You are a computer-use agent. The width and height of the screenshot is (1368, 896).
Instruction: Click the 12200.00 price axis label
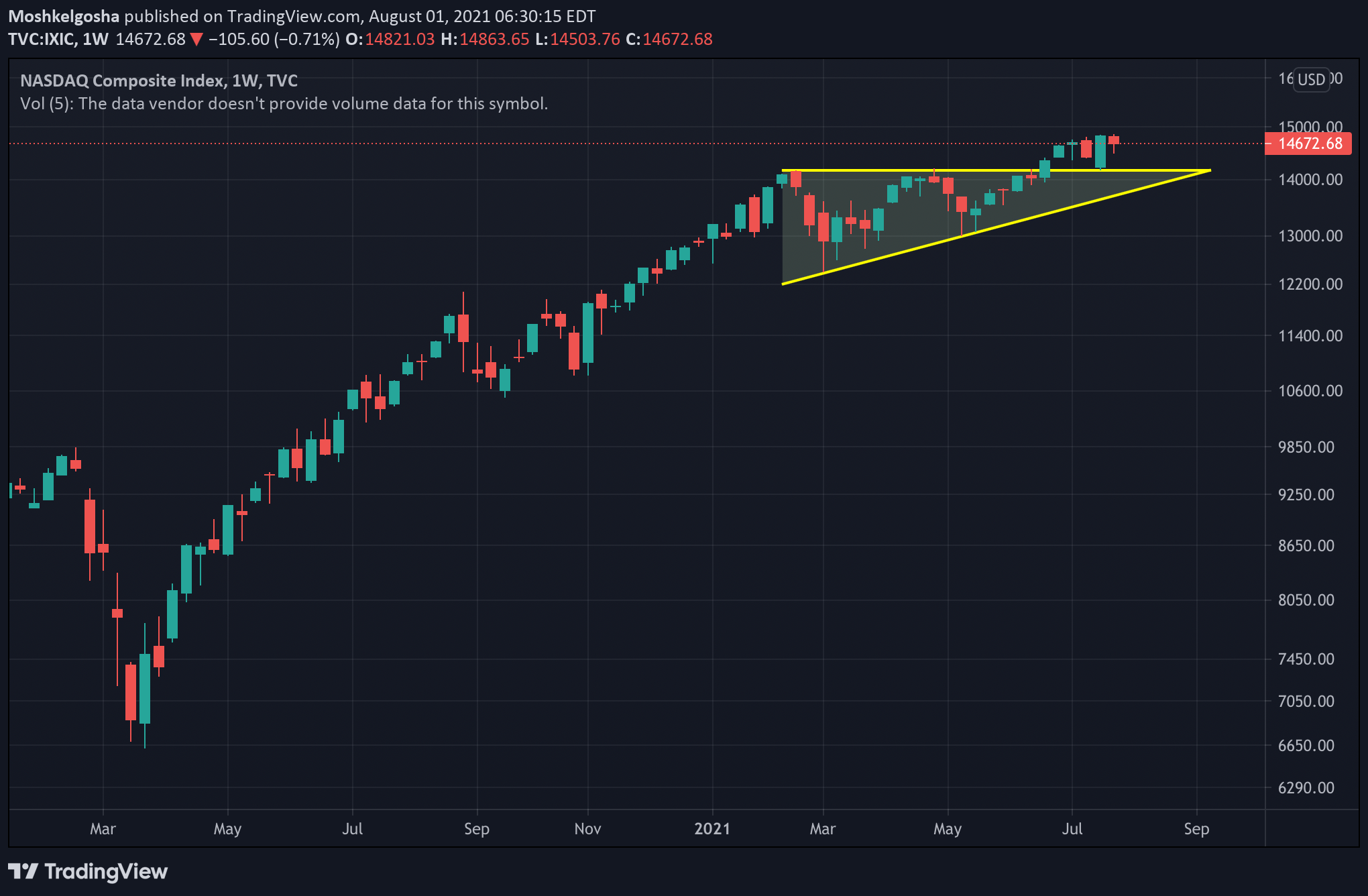tap(1310, 284)
